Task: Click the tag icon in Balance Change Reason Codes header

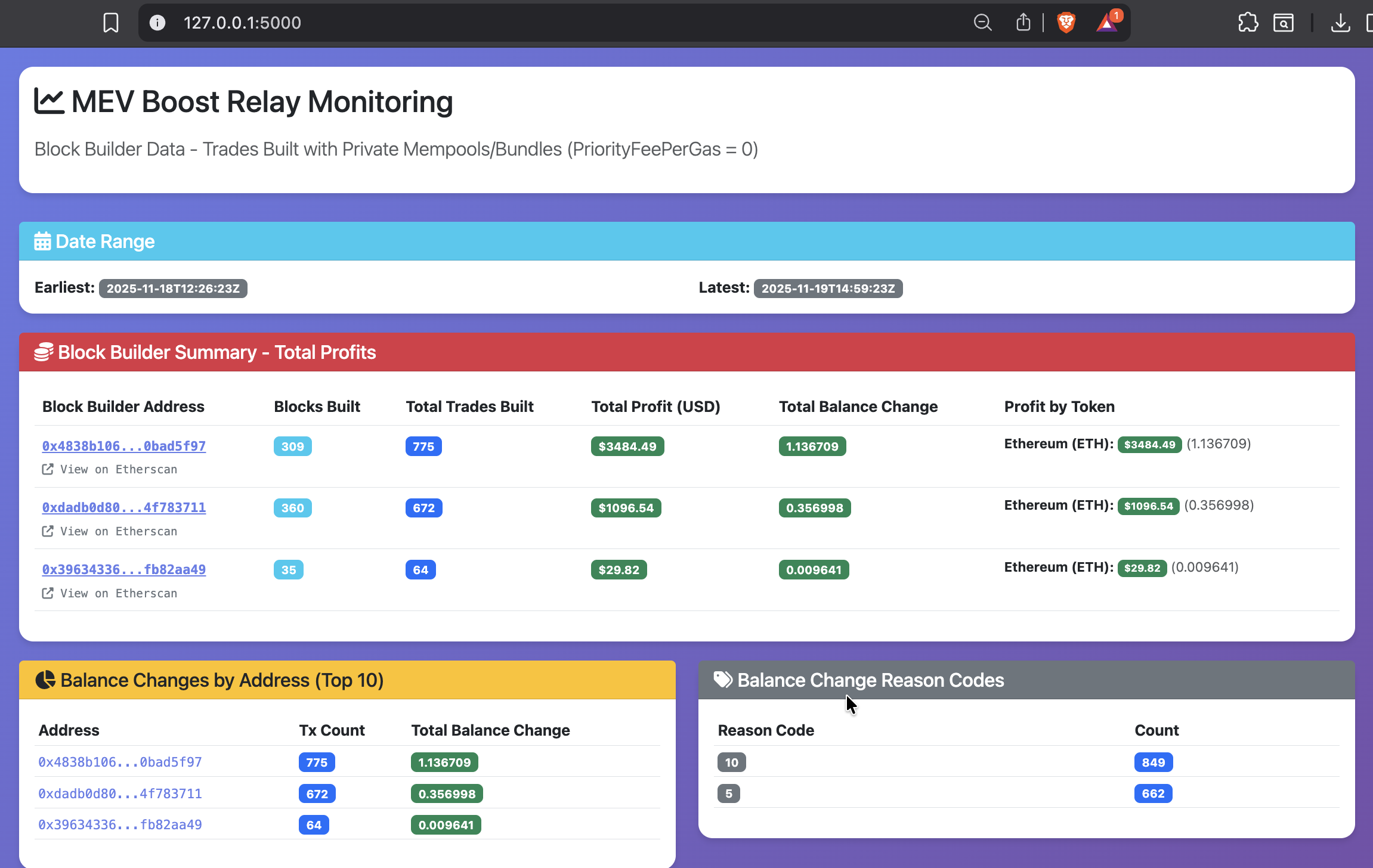Action: tap(722, 680)
